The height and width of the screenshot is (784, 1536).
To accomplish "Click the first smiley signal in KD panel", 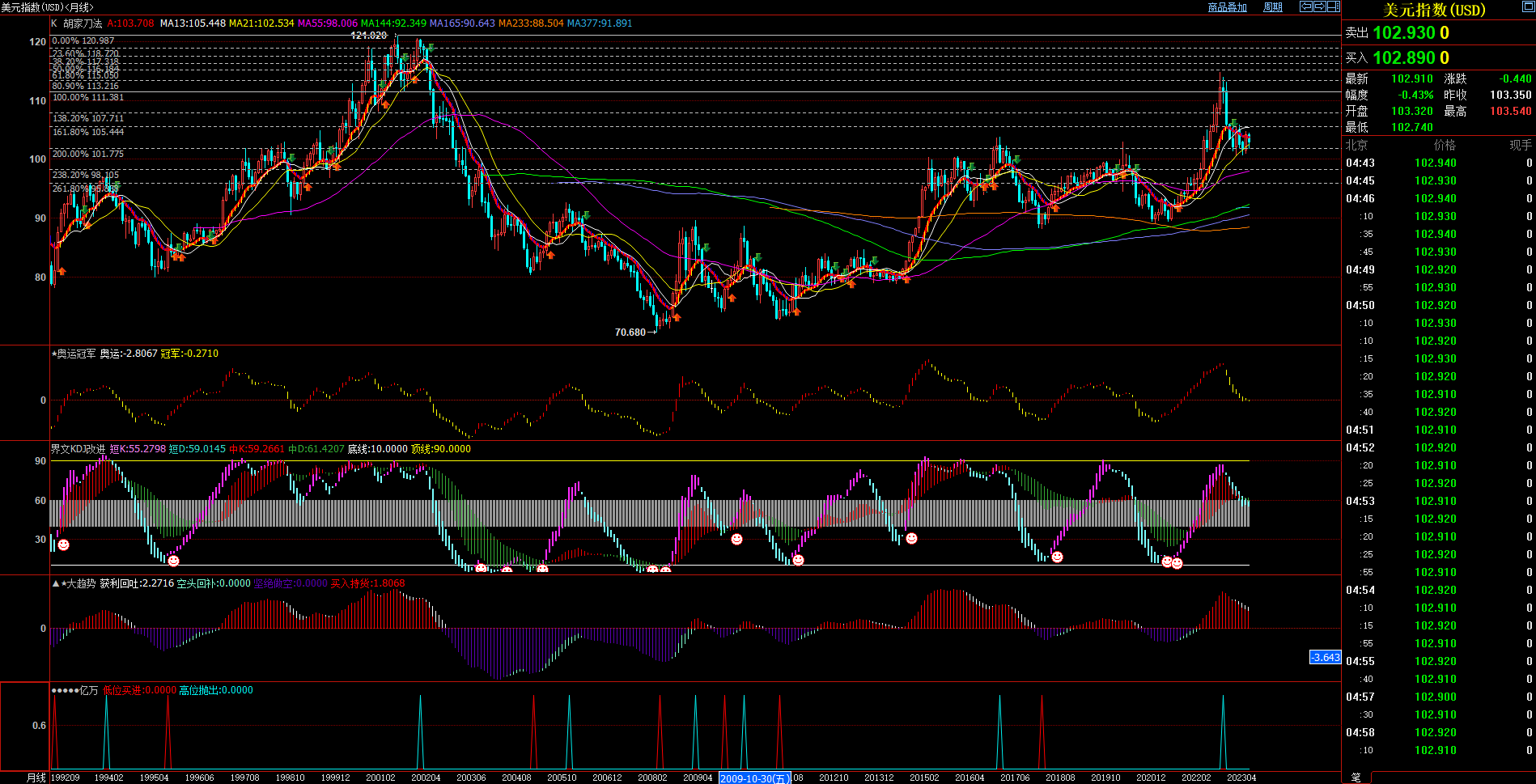I will 63,545.
